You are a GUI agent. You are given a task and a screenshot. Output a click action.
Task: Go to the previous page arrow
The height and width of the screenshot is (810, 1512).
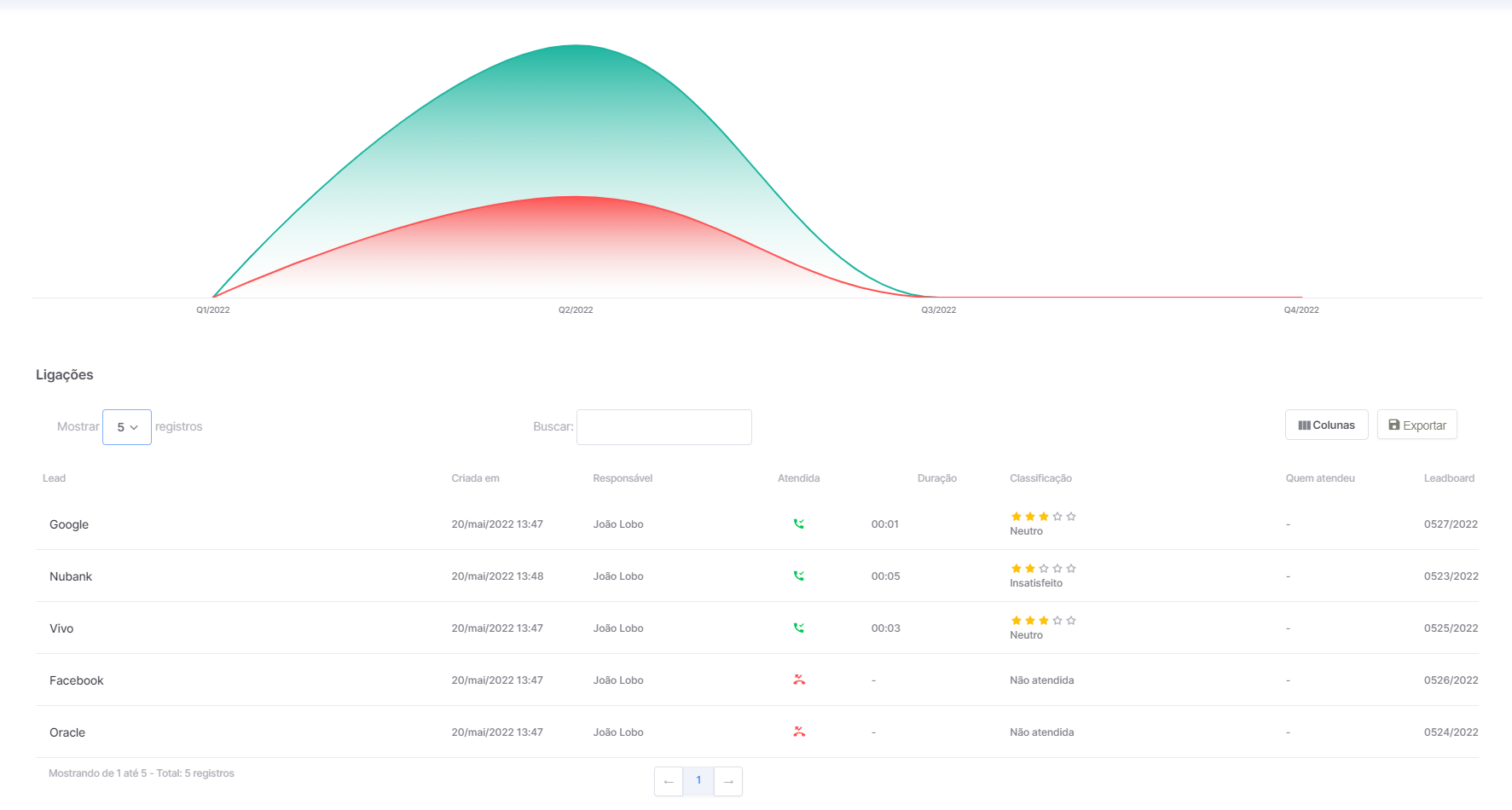tap(669, 782)
